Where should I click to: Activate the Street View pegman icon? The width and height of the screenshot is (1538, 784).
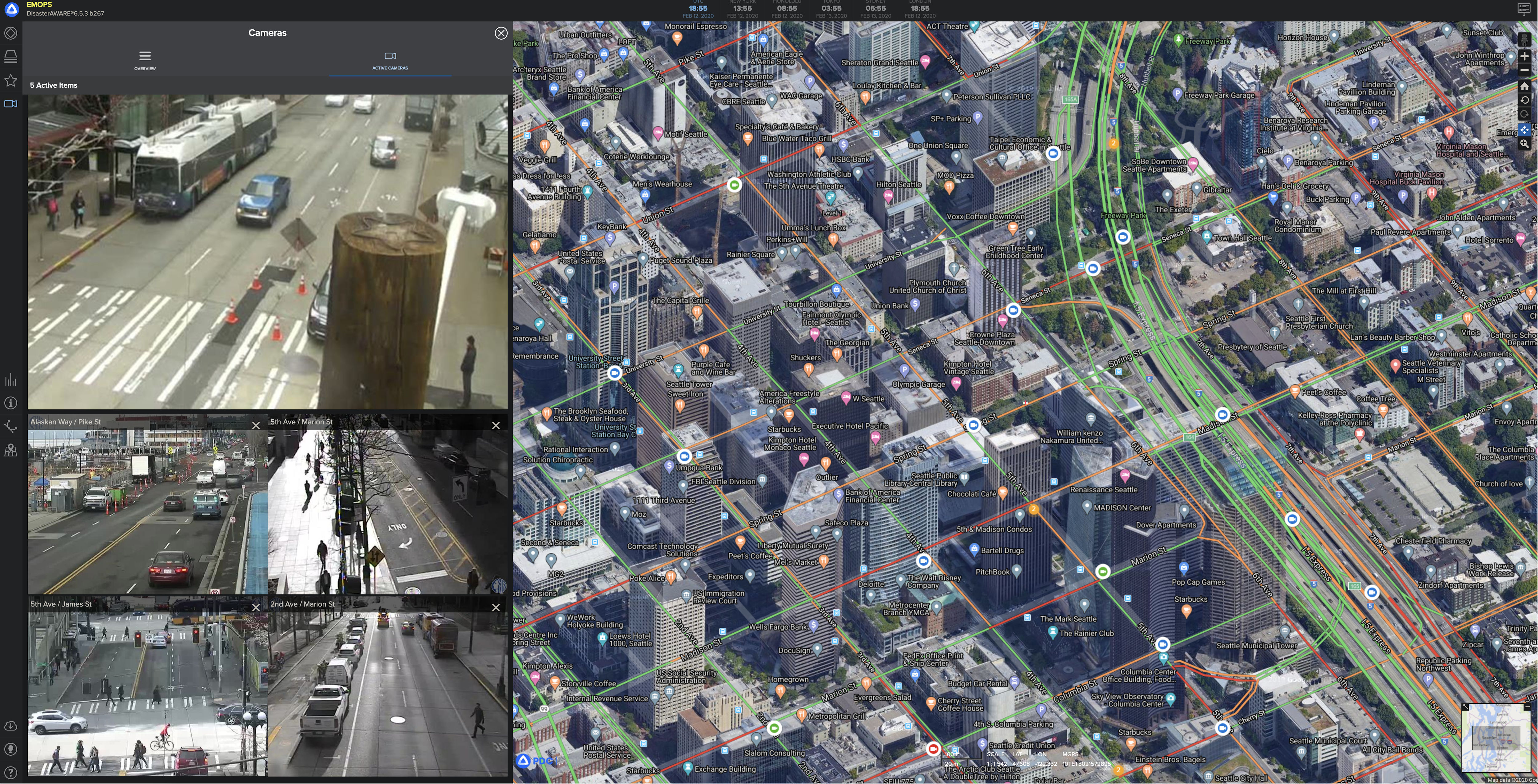[x=1524, y=39]
